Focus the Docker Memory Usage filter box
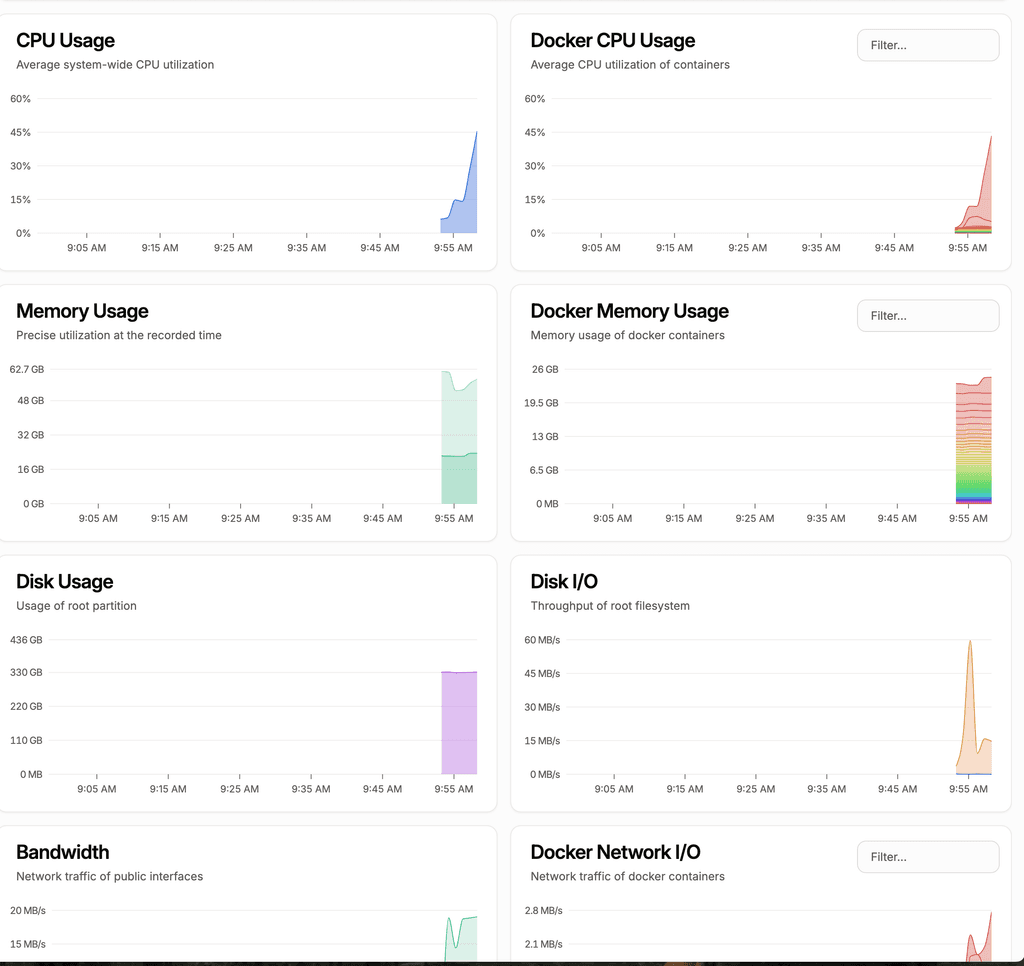This screenshot has width=1024, height=966. 927,316
